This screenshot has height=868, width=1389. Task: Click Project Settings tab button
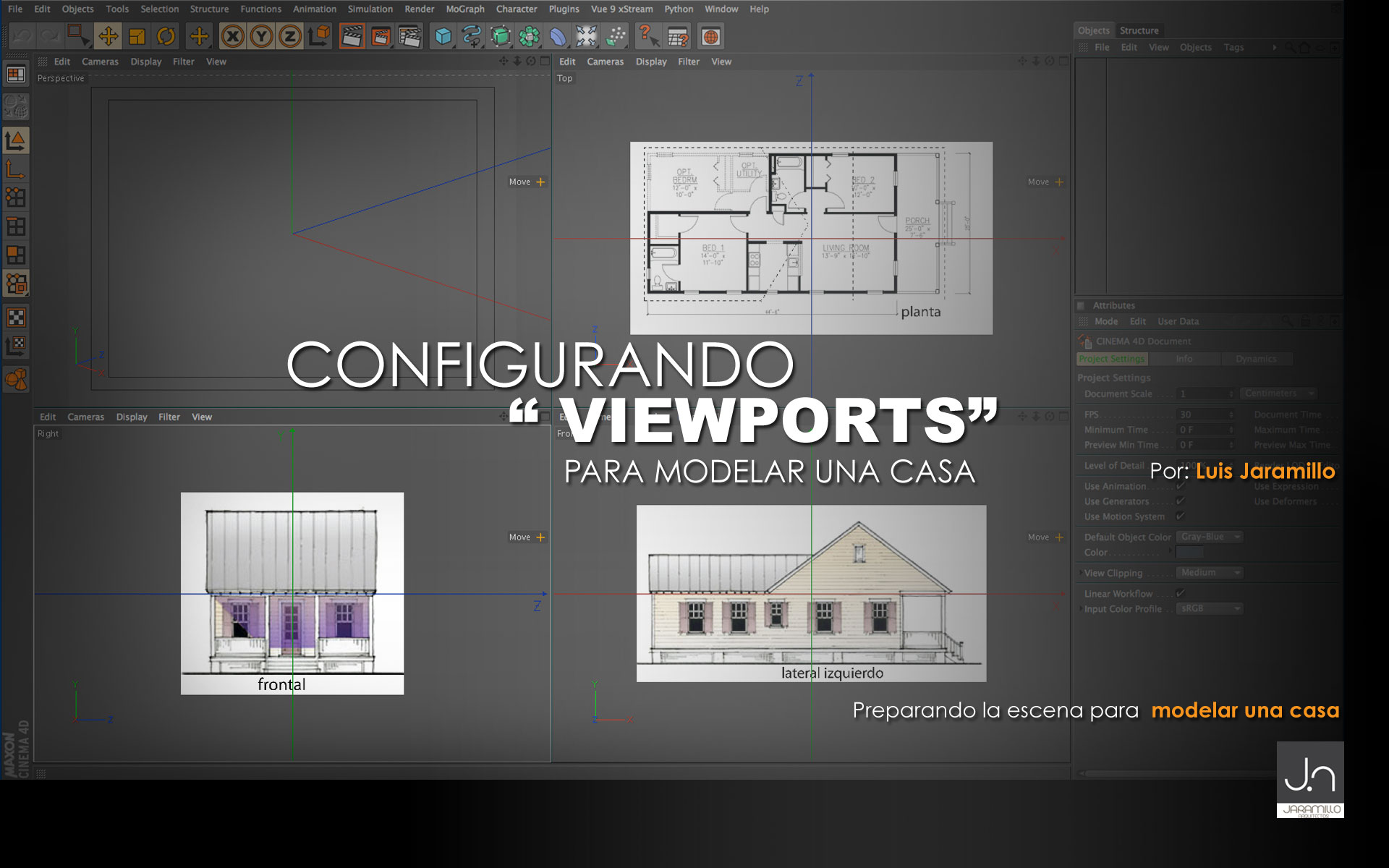[x=1111, y=359]
